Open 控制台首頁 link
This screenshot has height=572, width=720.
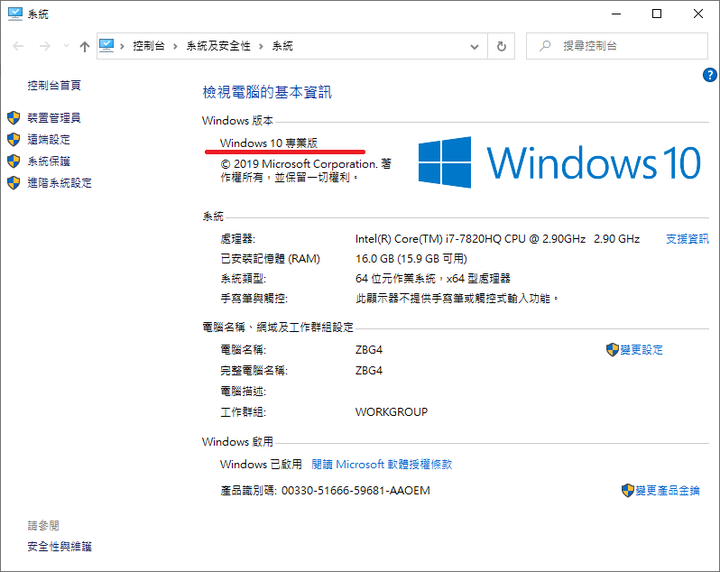[x=54, y=85]
